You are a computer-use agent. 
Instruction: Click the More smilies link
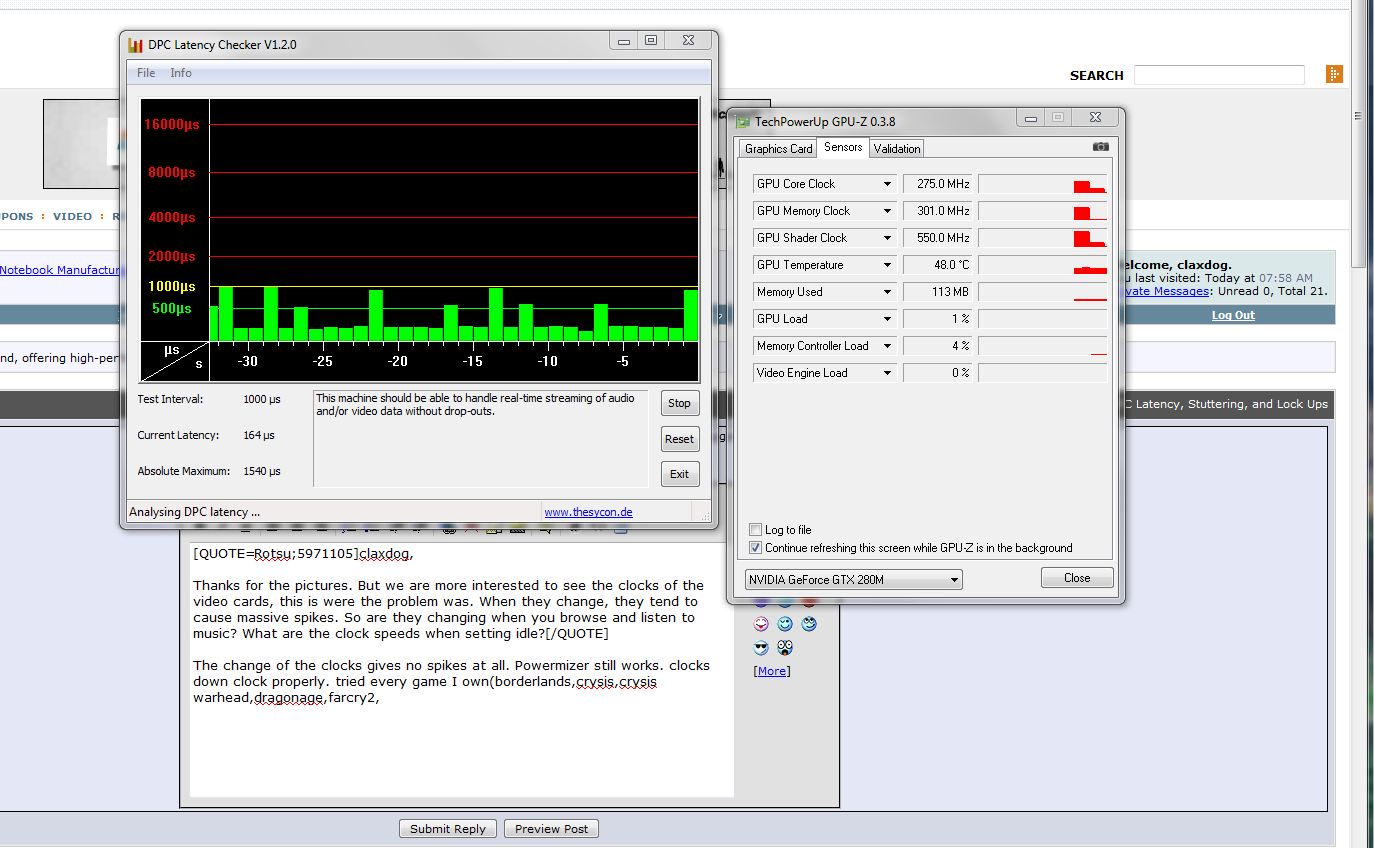coord(772,671)
